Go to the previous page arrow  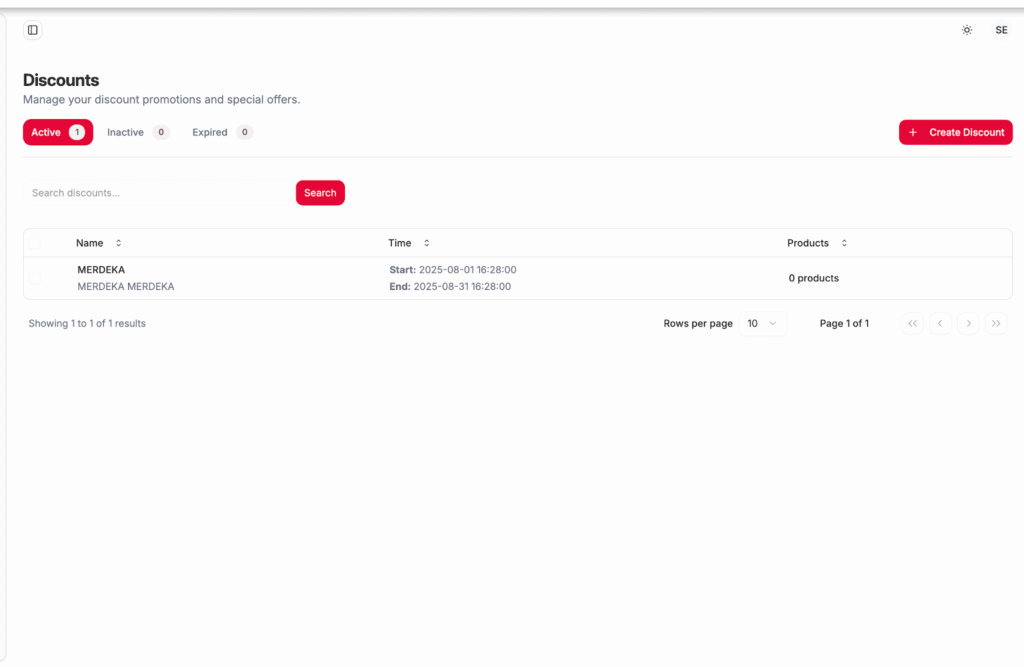pos(940,324)
